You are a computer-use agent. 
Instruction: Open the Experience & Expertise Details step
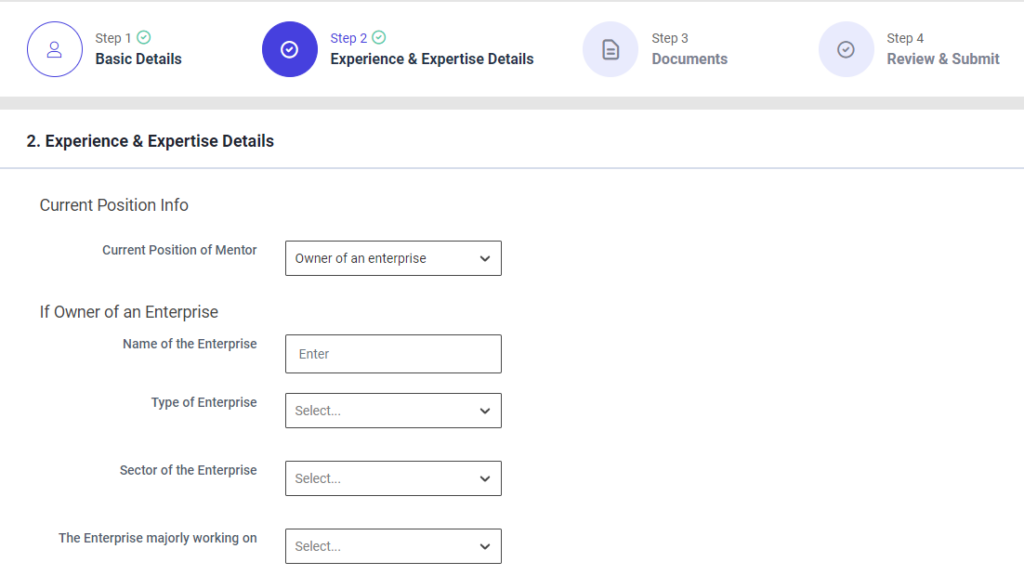431,59
